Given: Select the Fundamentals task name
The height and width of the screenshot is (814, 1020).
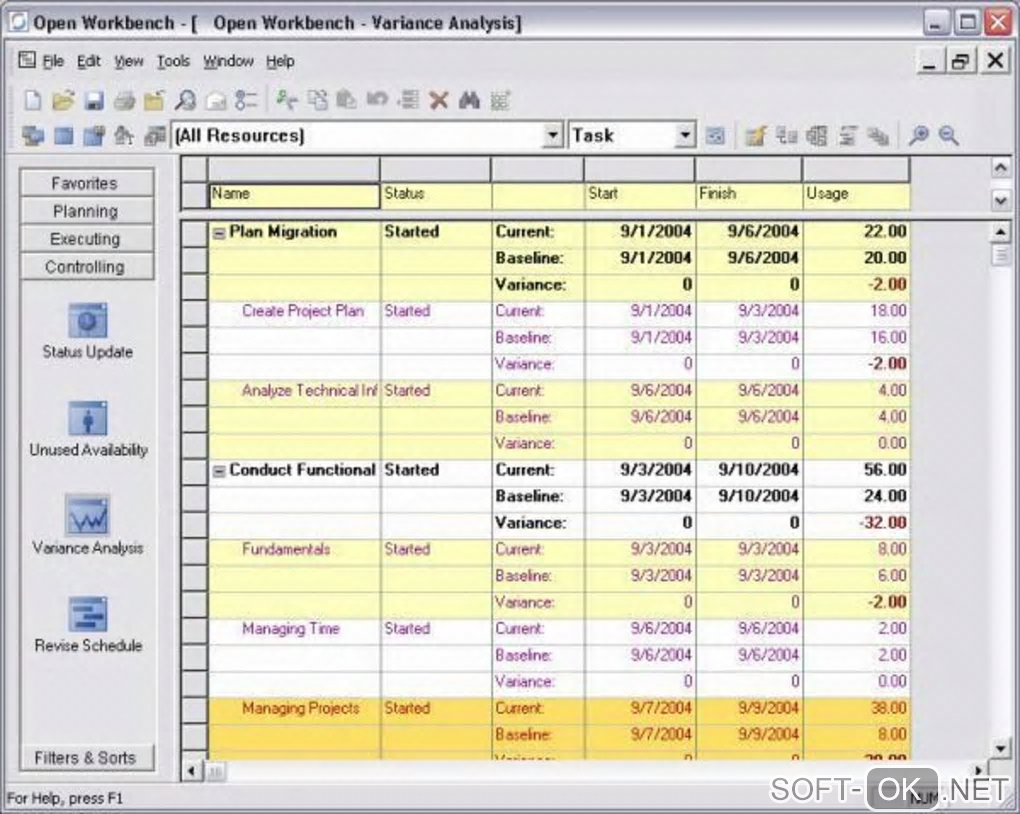Looking at the screenshot, I should click(286, 549).
